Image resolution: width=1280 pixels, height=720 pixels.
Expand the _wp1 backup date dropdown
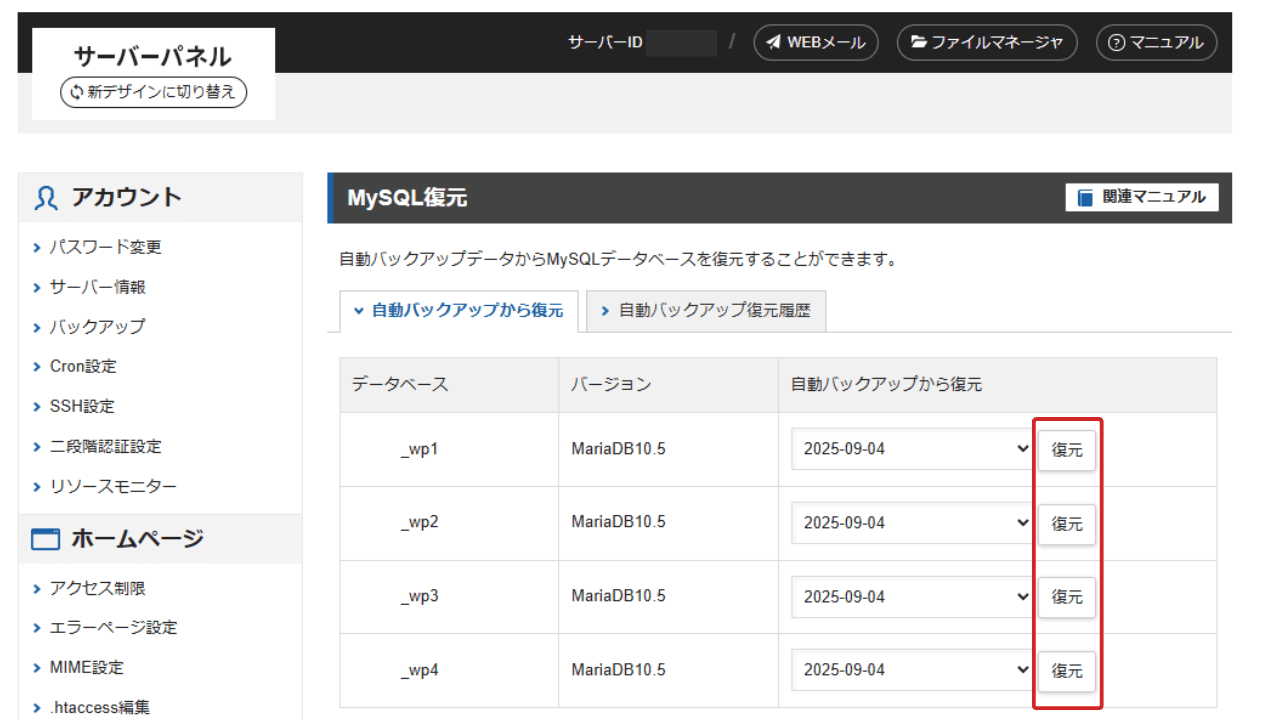click(x=911, y=449)
